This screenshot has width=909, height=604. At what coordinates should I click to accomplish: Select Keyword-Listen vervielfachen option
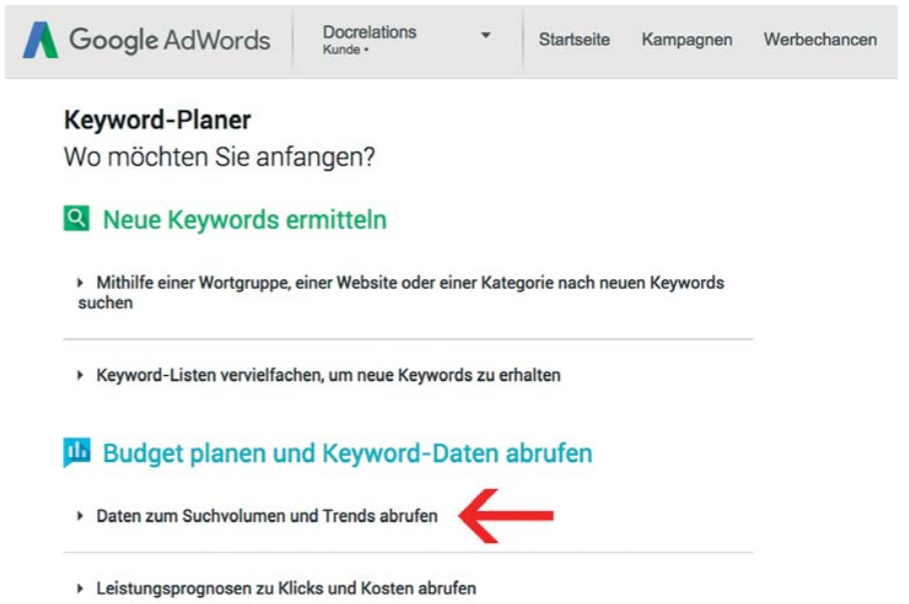coord(328,375)
